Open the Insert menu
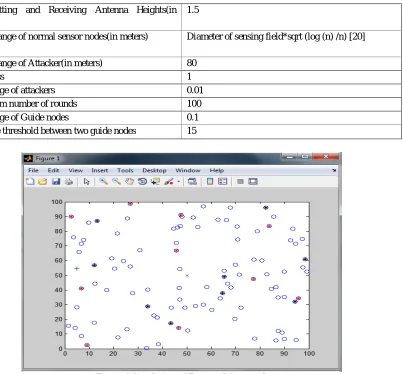Screen dimensions: 403x374 tap(100, 170)
